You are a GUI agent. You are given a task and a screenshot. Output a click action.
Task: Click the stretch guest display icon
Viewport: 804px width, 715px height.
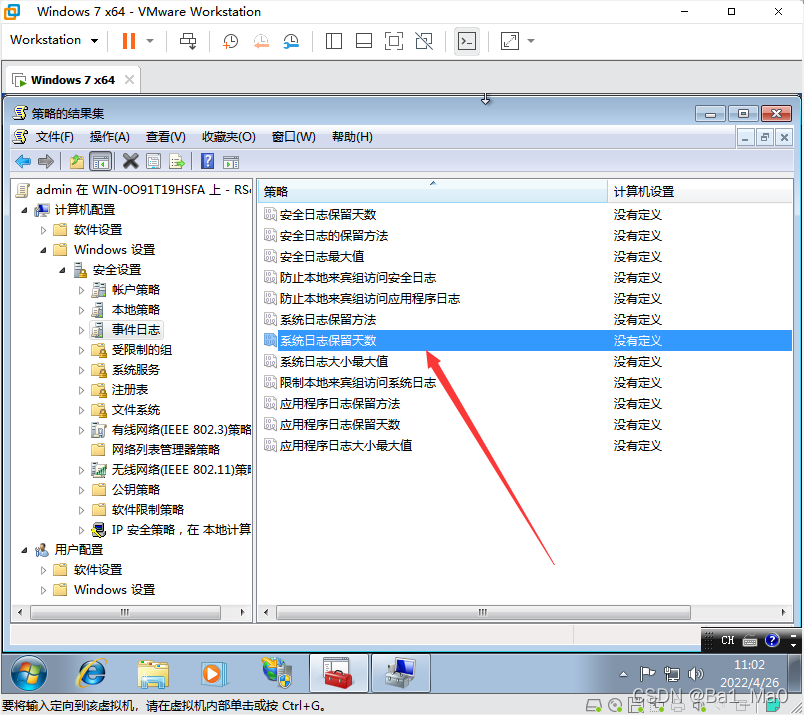[x=510, y=41]
